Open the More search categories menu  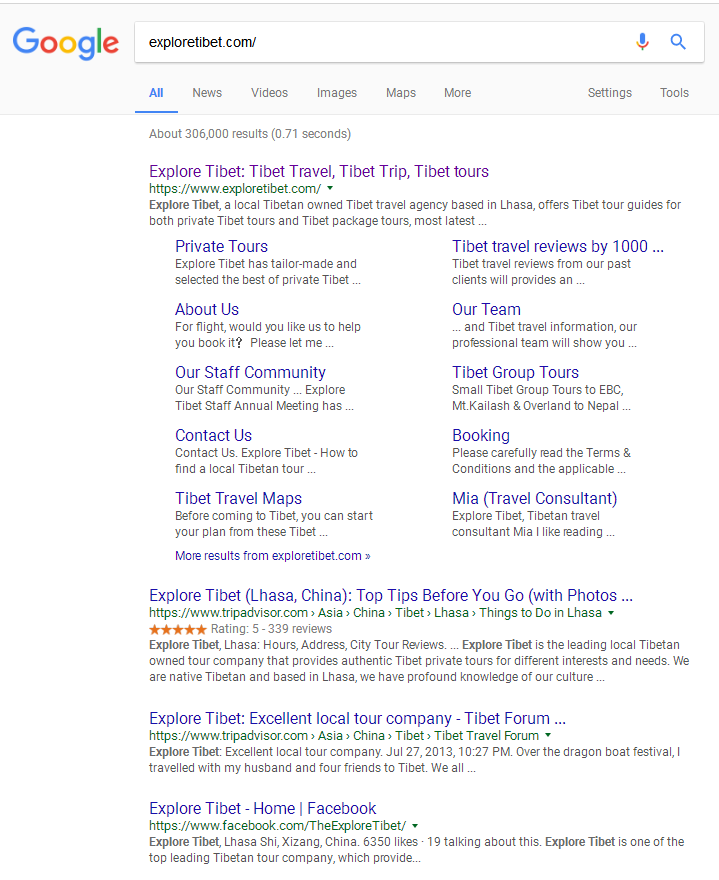coord(457,93)
